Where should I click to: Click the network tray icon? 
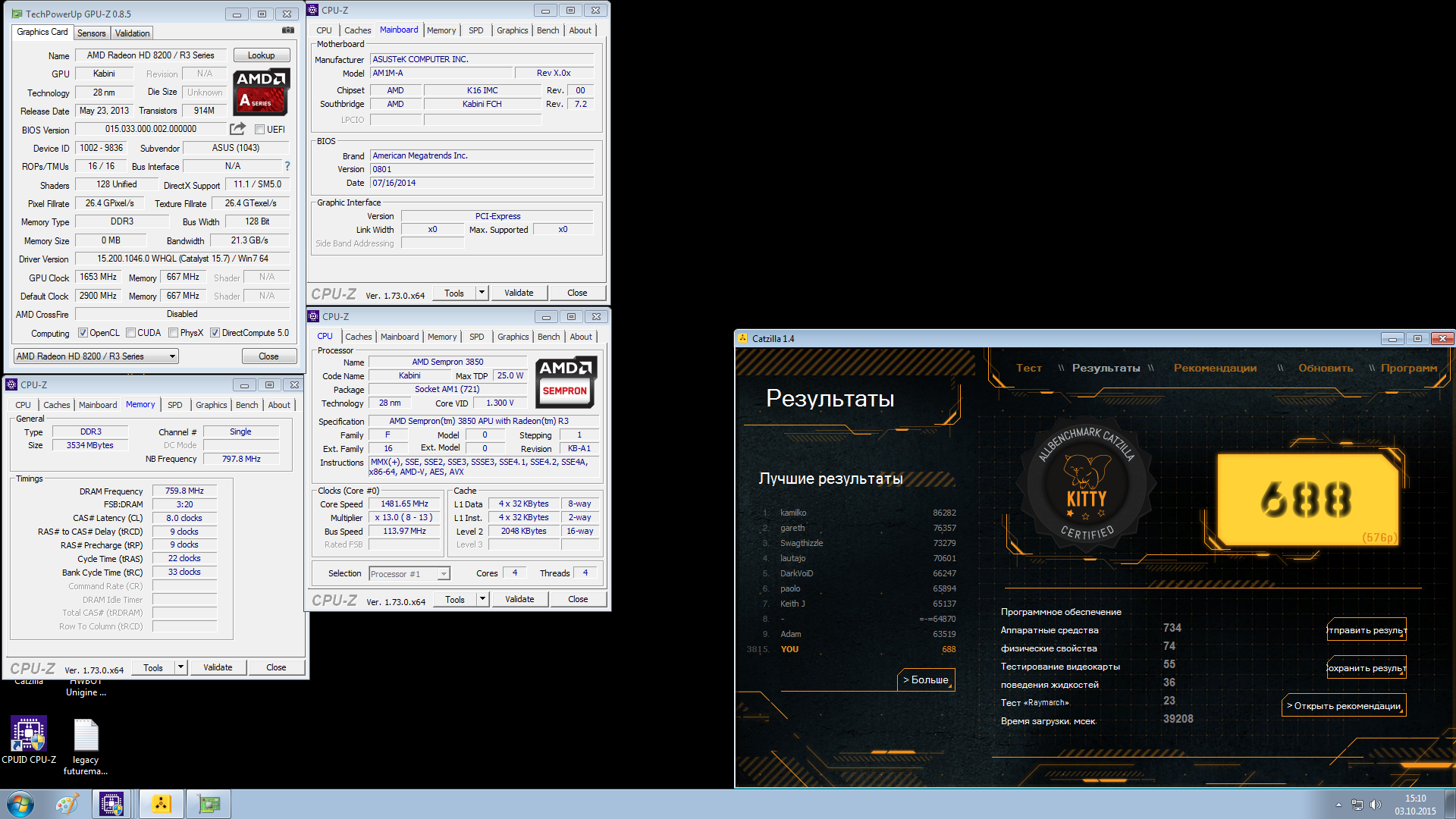tap(1357, 805)
